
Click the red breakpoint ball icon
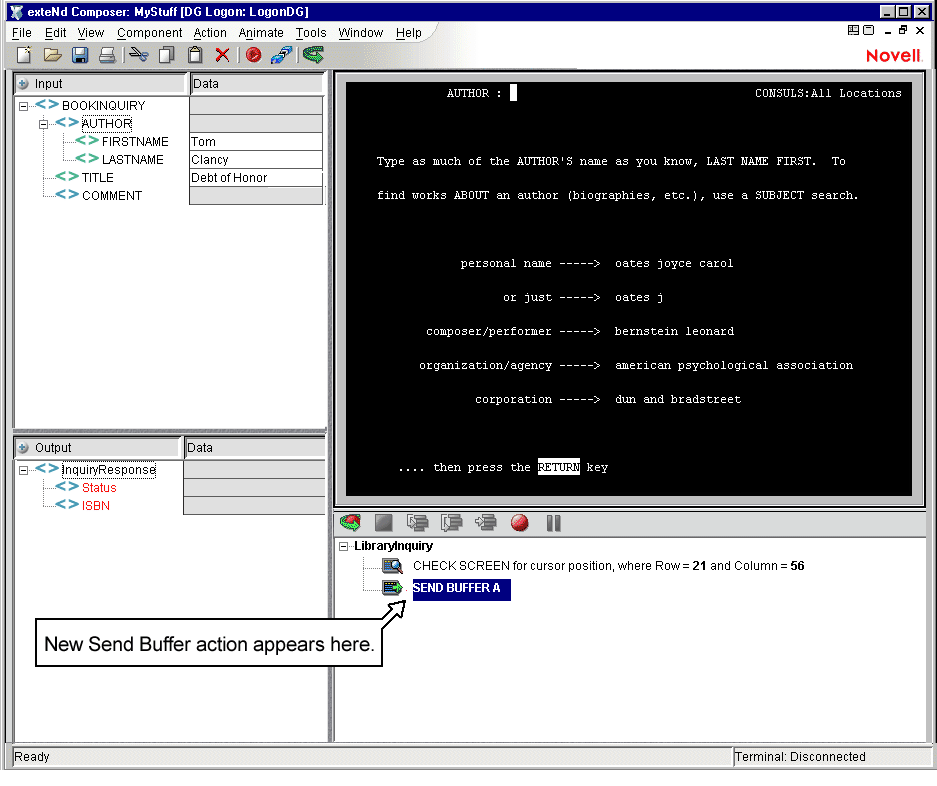pos(519,522)
